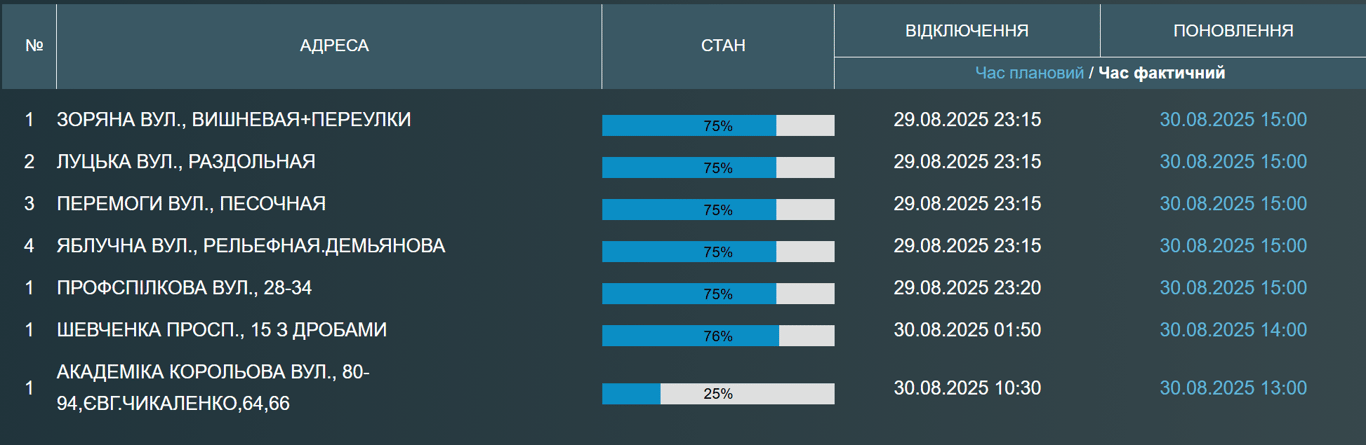Image resolution: width=1366 pixels, height=445 pixels.
Task: Click the 25% progress bar
Action: [718, 394]
